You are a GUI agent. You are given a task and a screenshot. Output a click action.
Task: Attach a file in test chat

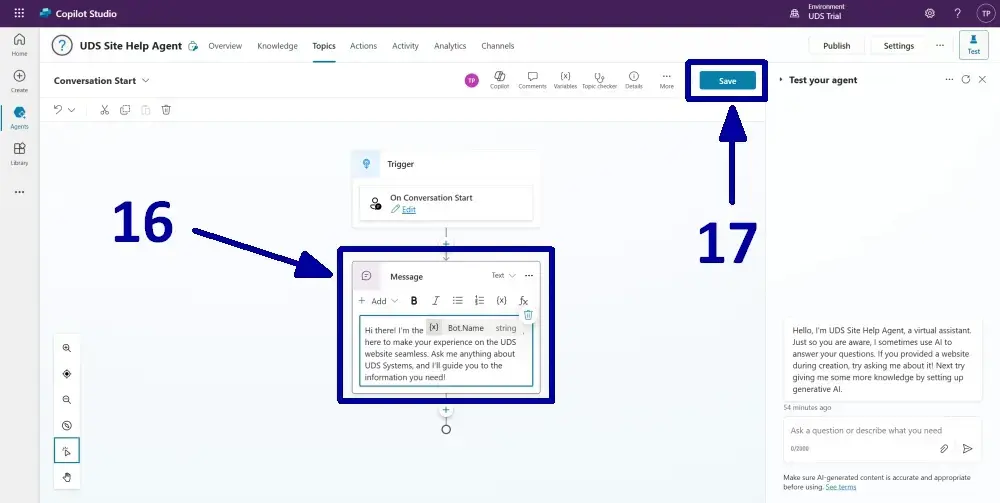click(944, 449)
